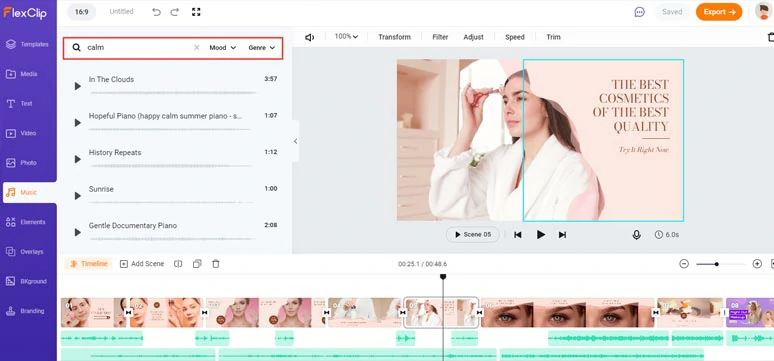The image size is (774, 361).
Task: Select the History Repeats track title
Action: (115, 153)
